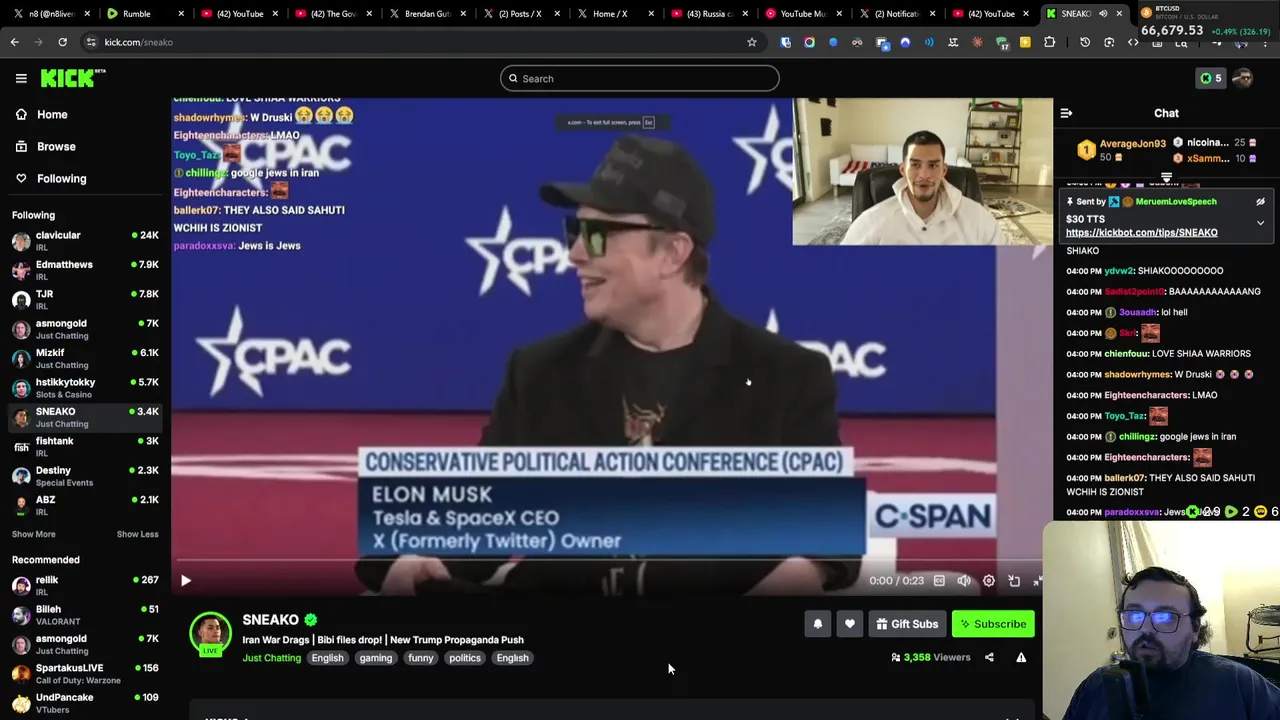Toggle stream notifications bell button
Image resolution: width=1280 pixels, height=720 pixels.
817,624
